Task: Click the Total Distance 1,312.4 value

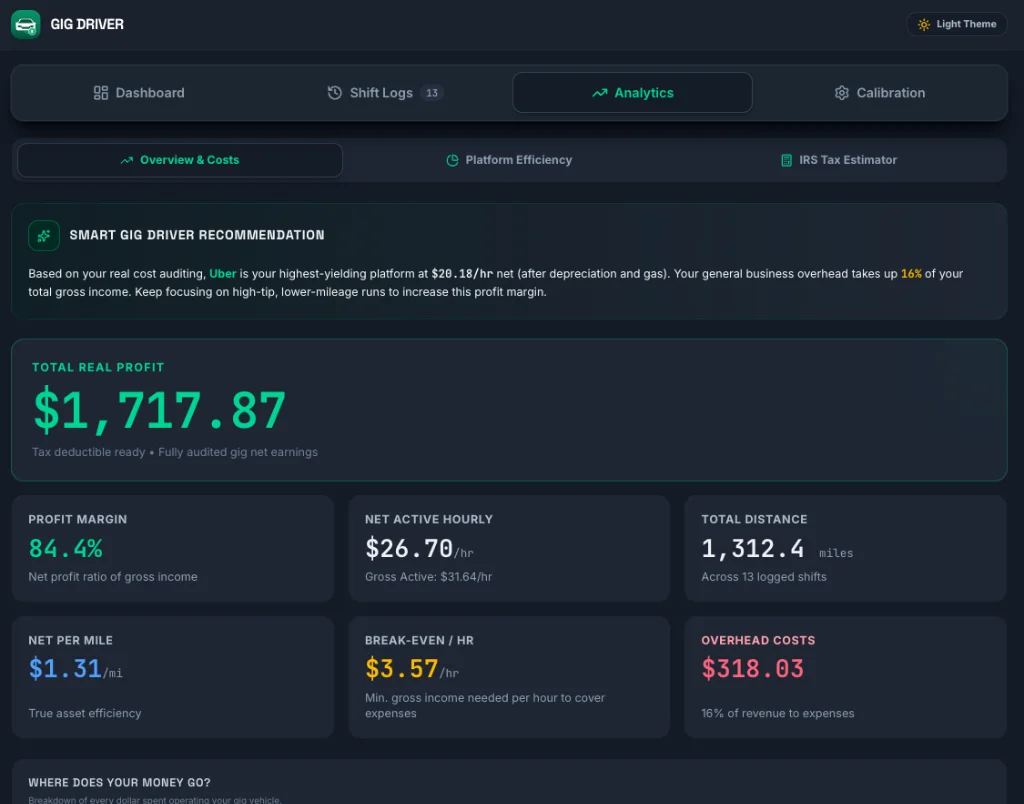Action: point(752,549)
